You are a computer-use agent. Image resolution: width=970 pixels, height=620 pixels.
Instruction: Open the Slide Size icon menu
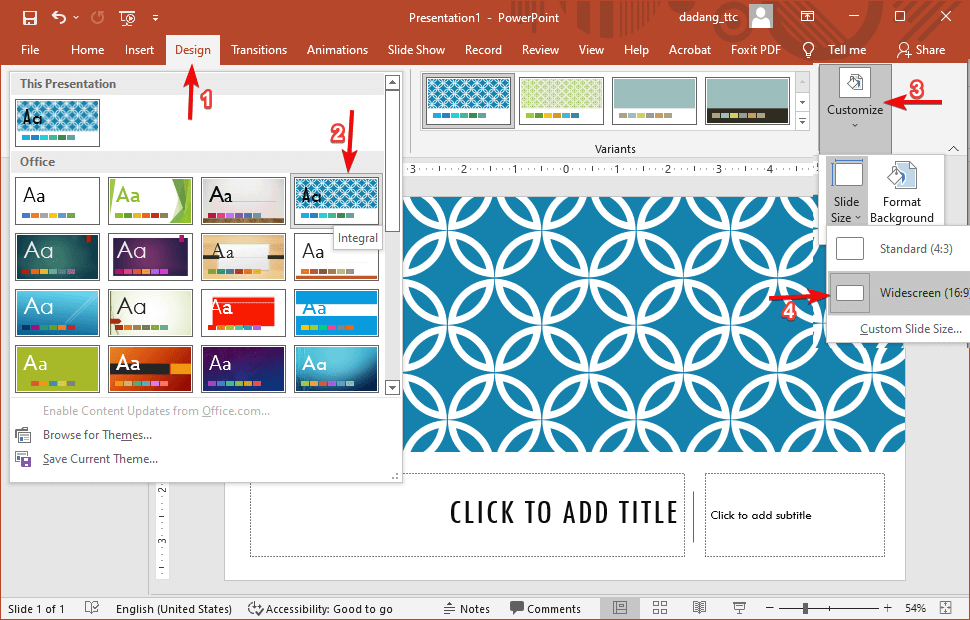(845, 192)
